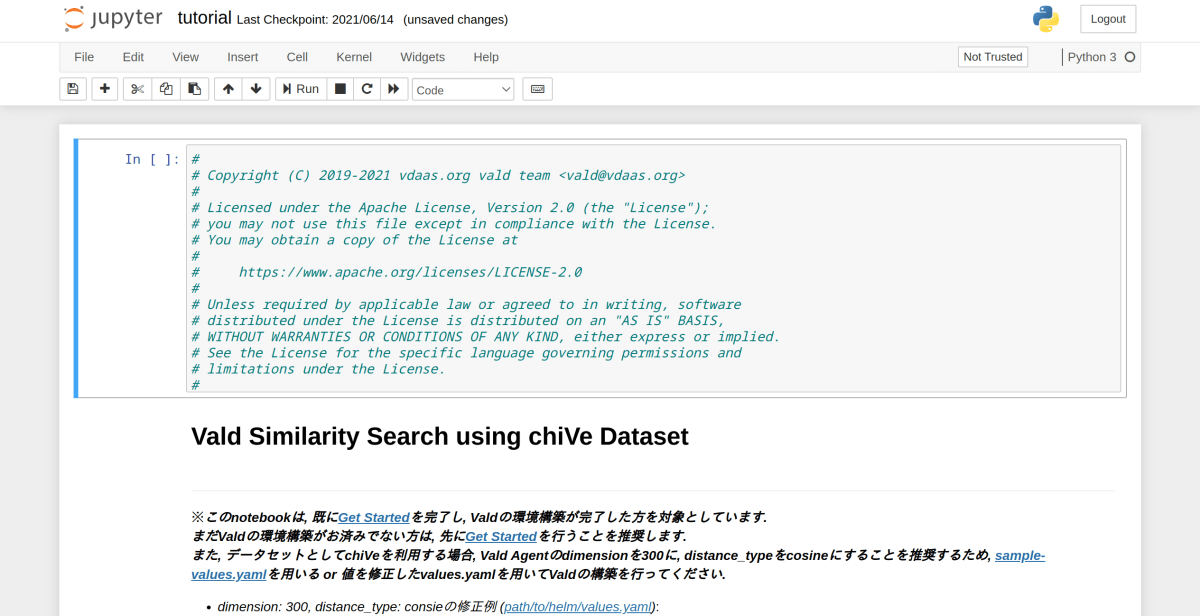Click inside the license comment code cell

point(653,268)
